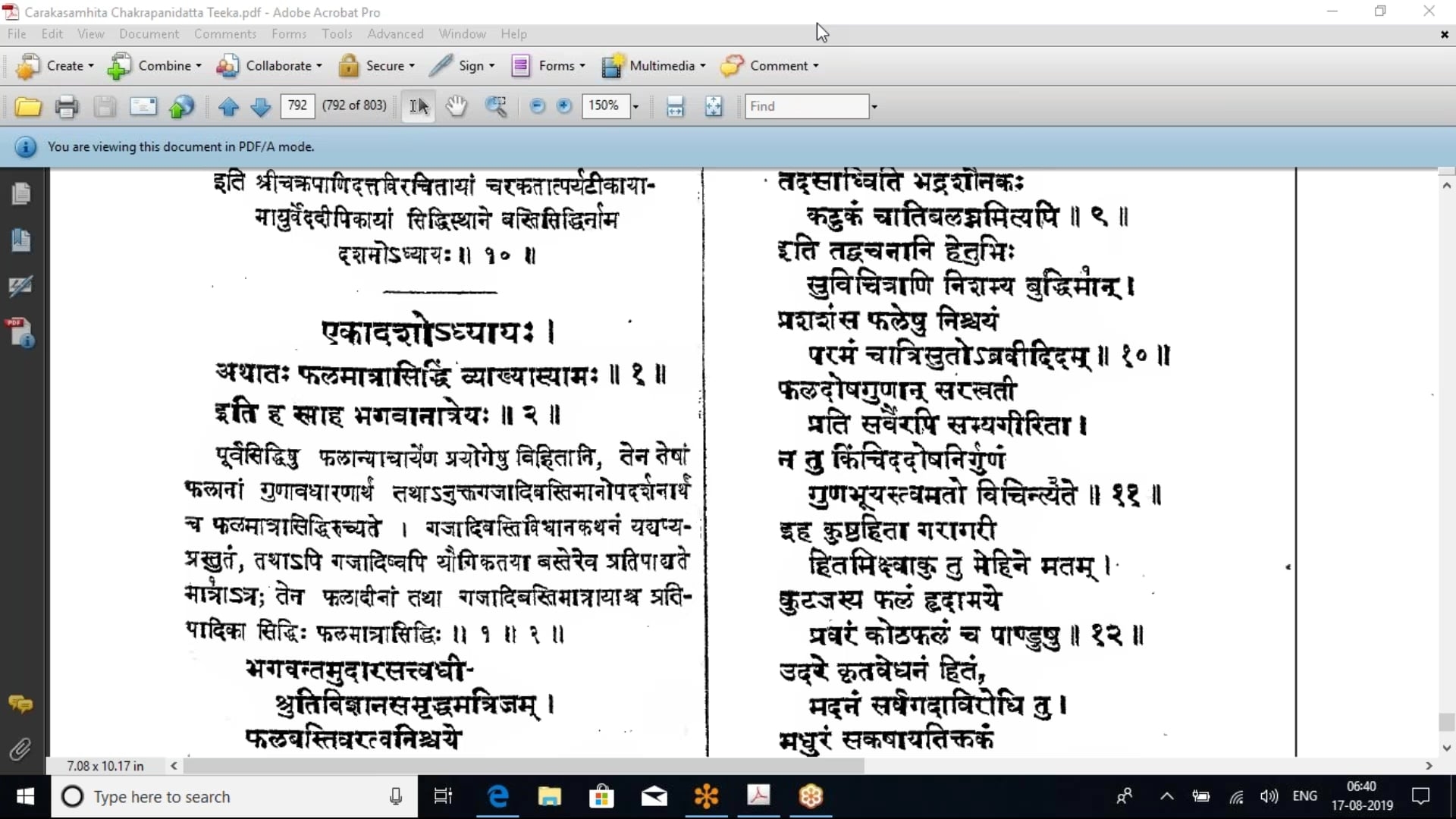Open the Signatures panel icon
The image size is (1456, 819).
(x=20, y=286)
